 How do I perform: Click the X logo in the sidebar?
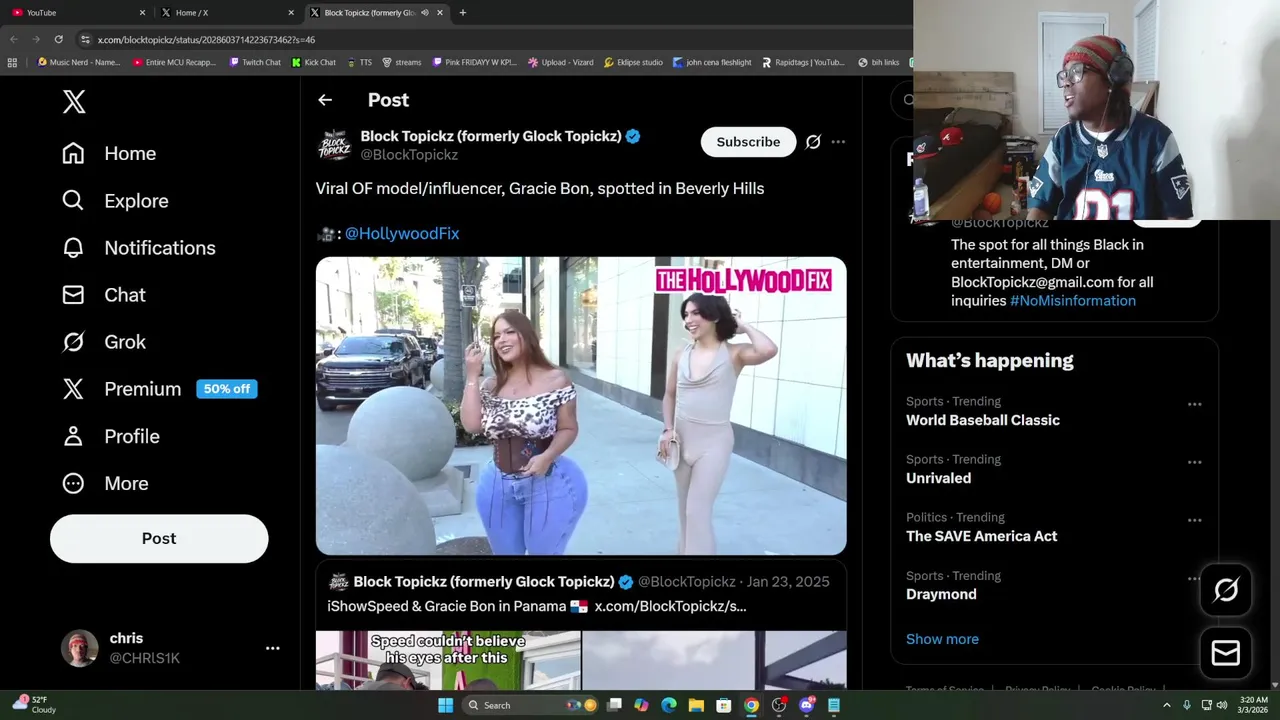[74, 101]
